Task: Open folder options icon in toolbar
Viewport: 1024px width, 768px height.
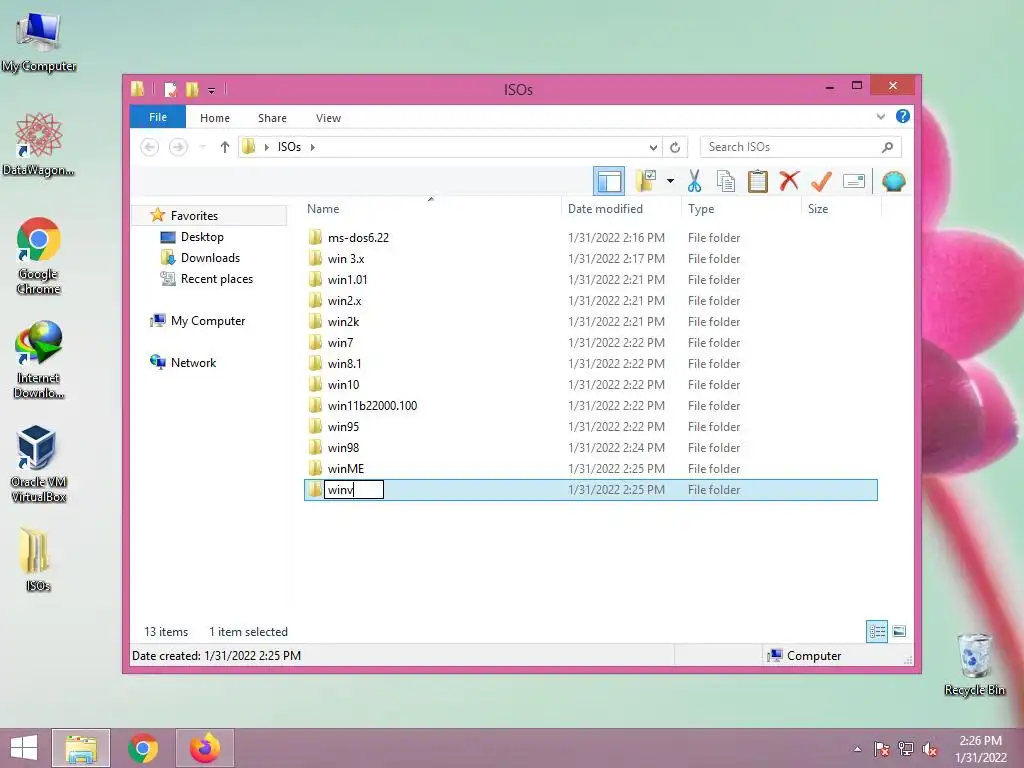Action: pyautogui.click(x=646, y=181)
